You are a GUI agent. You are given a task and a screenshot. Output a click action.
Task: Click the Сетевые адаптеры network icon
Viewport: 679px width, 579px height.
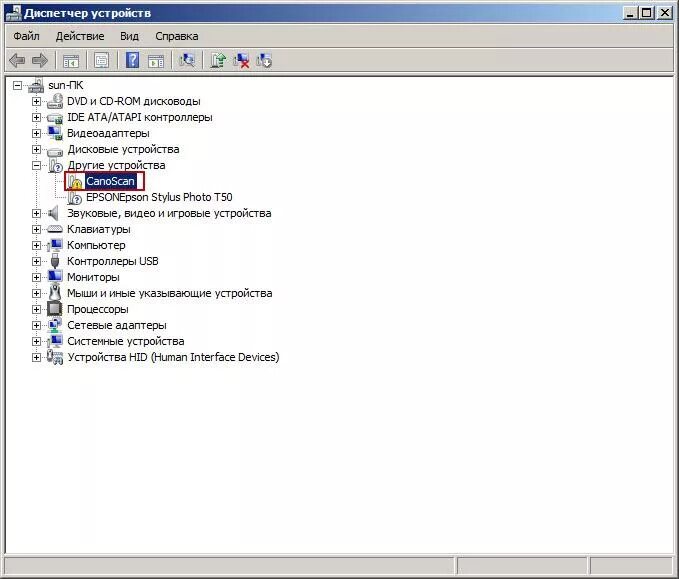pos(55,325)
